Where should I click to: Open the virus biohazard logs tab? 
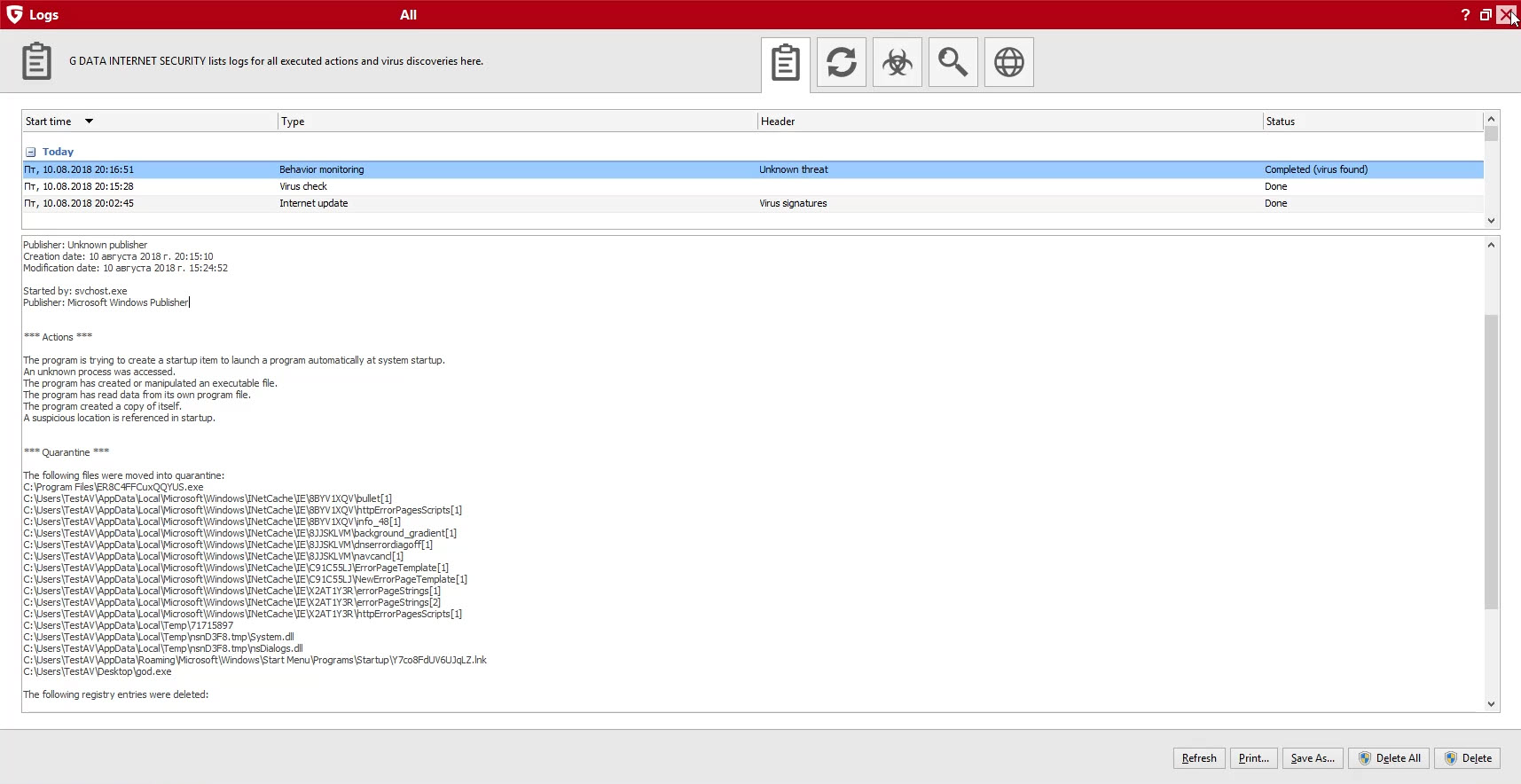click(898, 62)
